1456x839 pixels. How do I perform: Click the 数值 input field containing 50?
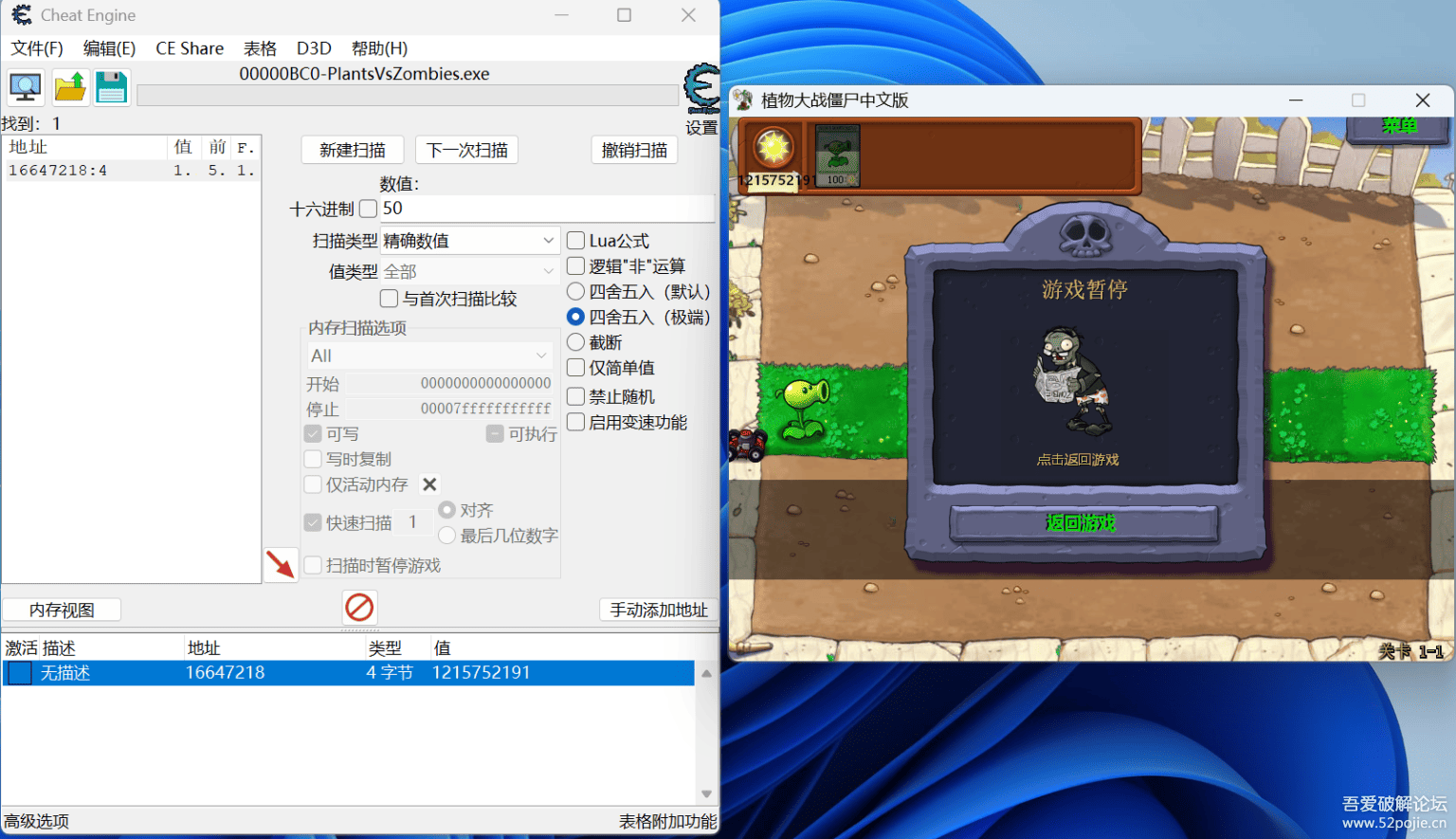click(547, 209)
